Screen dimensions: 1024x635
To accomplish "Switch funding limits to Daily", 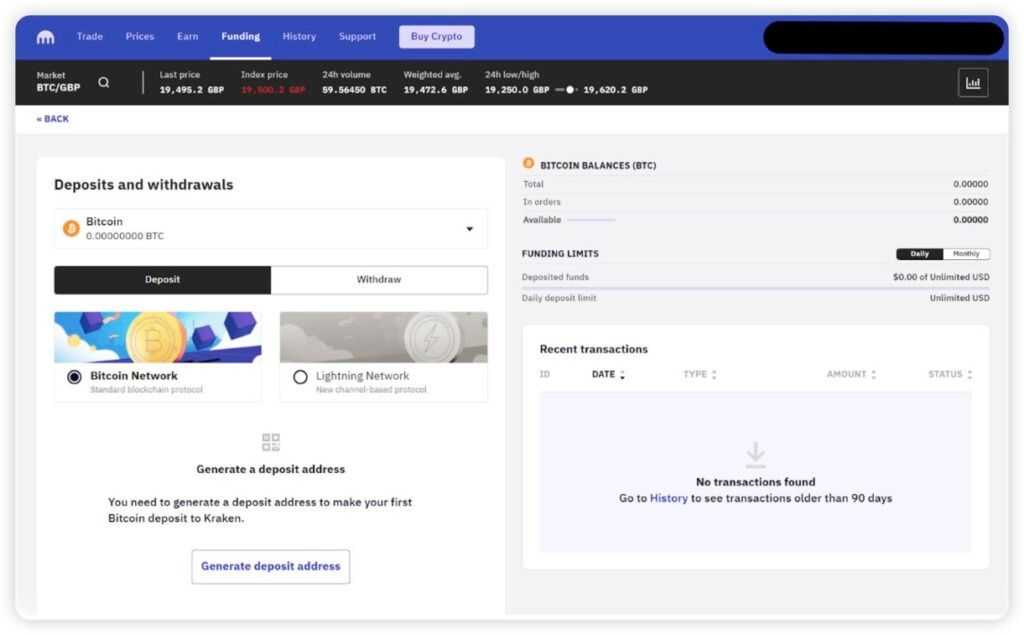I will coord(919,253).
